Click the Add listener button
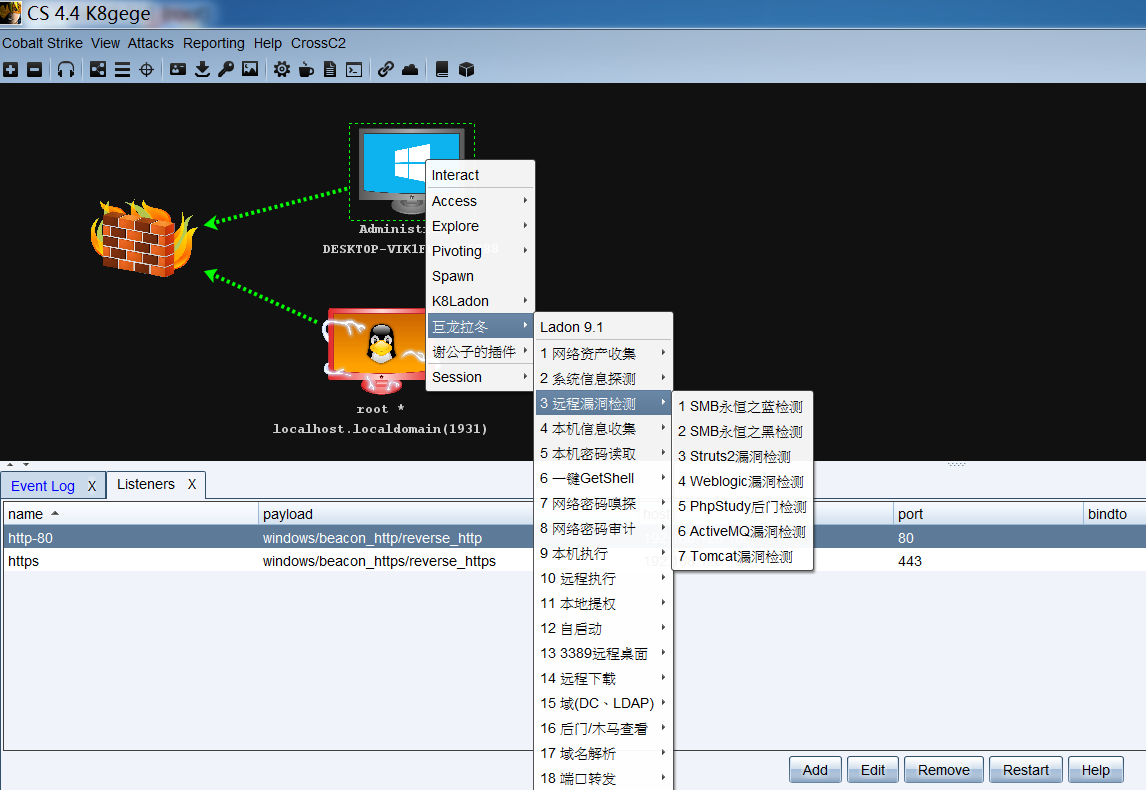The image size is (1146, 790). click(815, 770)
